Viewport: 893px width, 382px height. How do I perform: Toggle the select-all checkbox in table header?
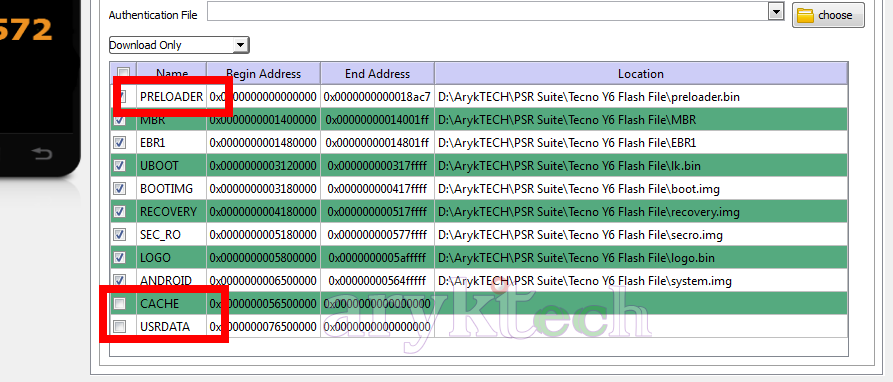click(x=123, y=73)
